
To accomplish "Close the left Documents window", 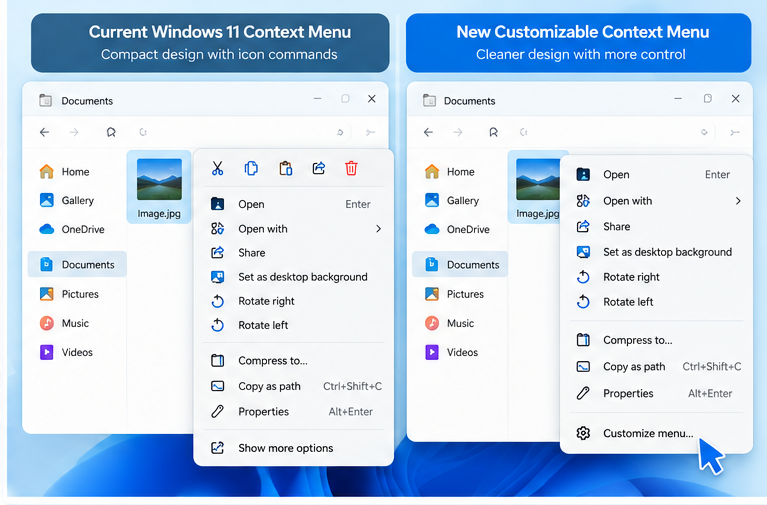I will click(x=372, y=99).
